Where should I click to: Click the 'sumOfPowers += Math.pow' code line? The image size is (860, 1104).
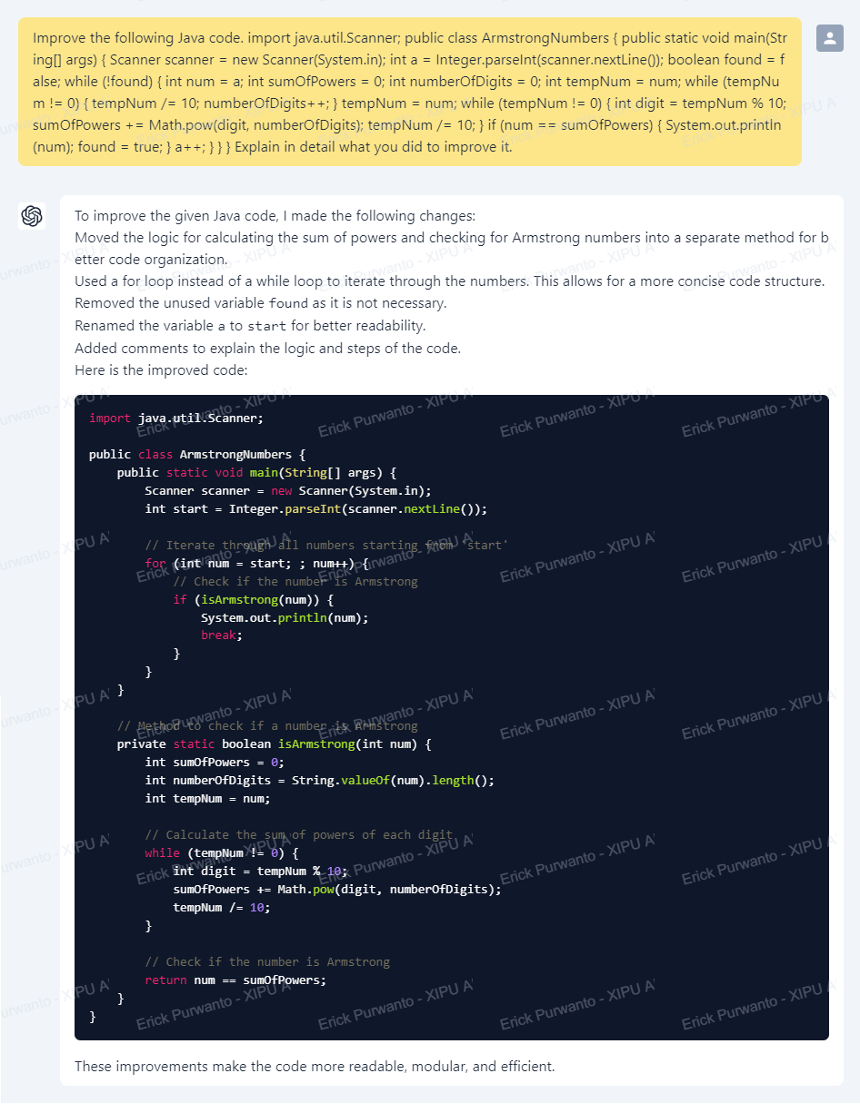pyautogui.click(x=337, y=889)
